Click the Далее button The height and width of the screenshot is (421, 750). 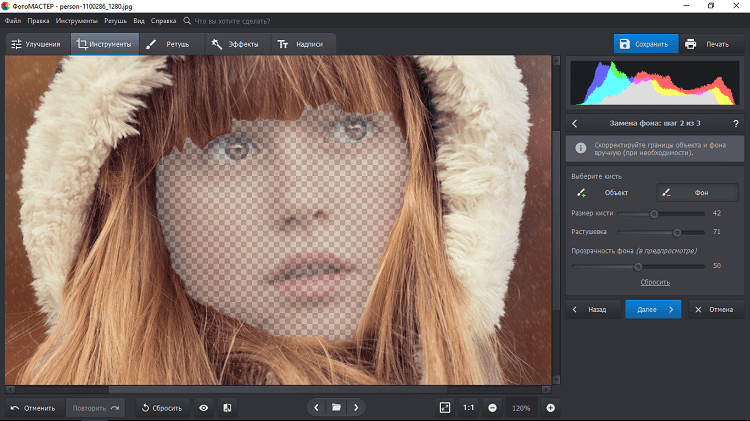(653, 310)
